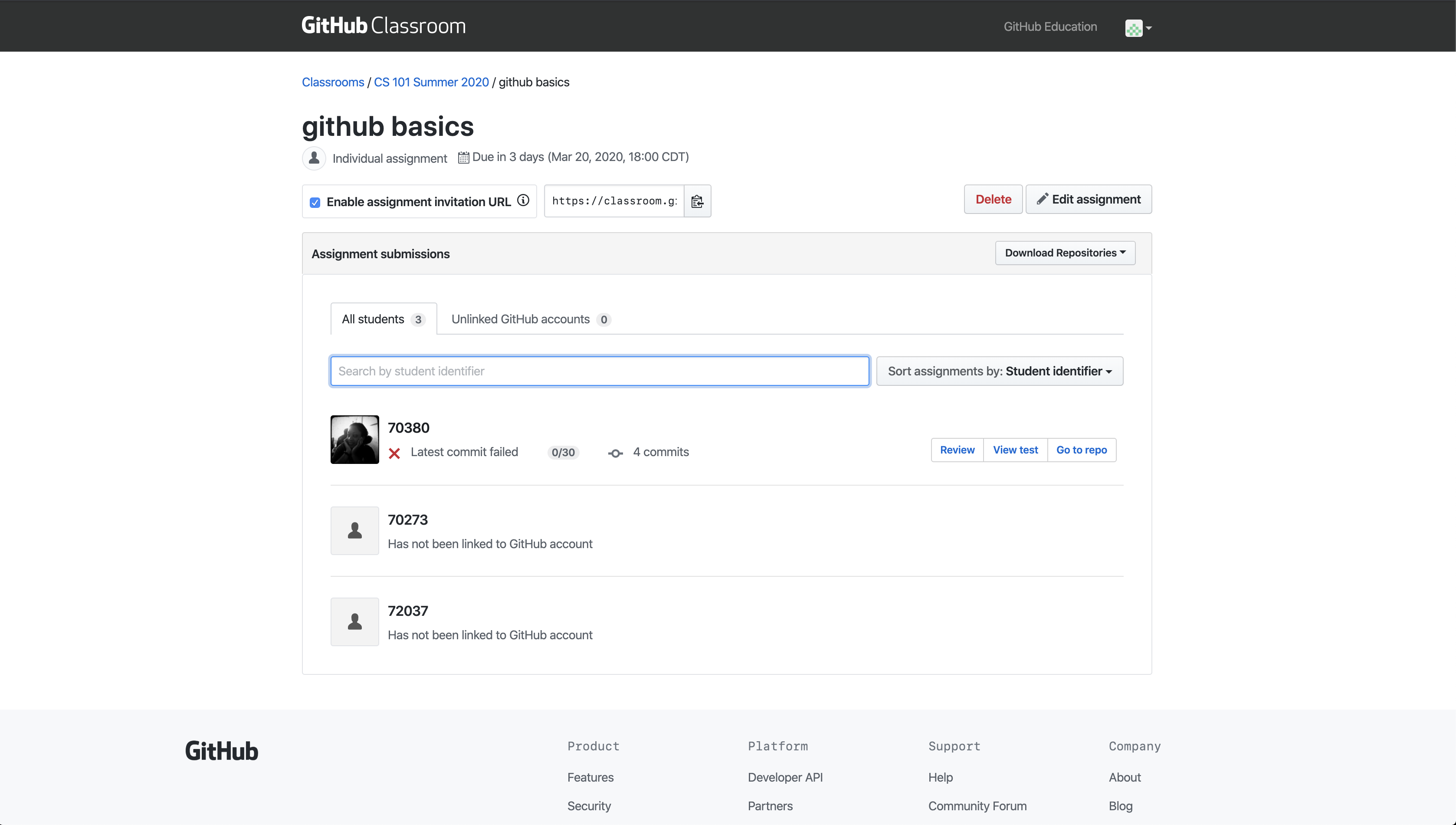Switch to Unlinked GitHub accounts tab
Screen dimensions: 1456x825
pyautogui.click(x=531, y=319)
